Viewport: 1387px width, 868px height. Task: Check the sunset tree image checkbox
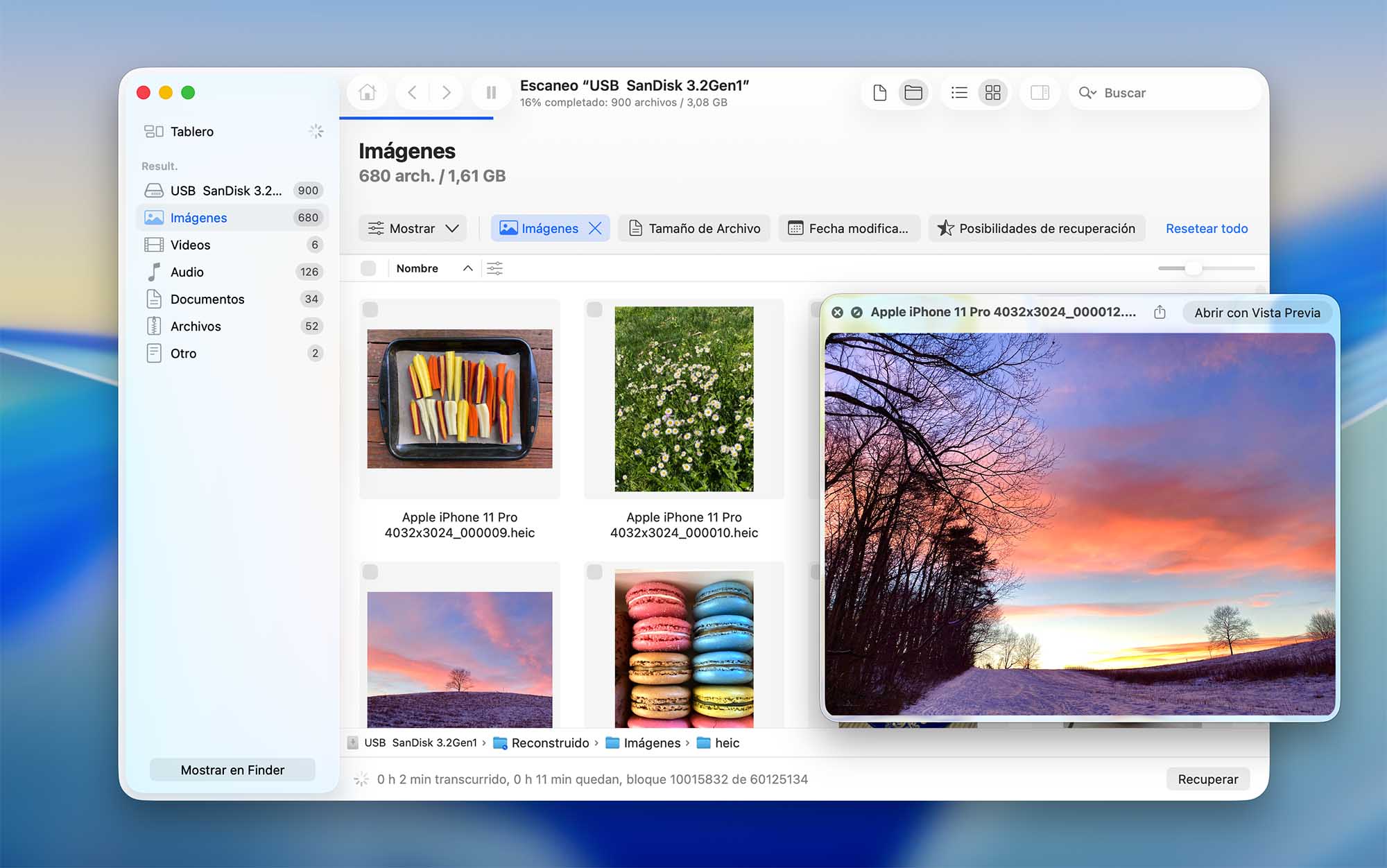pos(370,572)
